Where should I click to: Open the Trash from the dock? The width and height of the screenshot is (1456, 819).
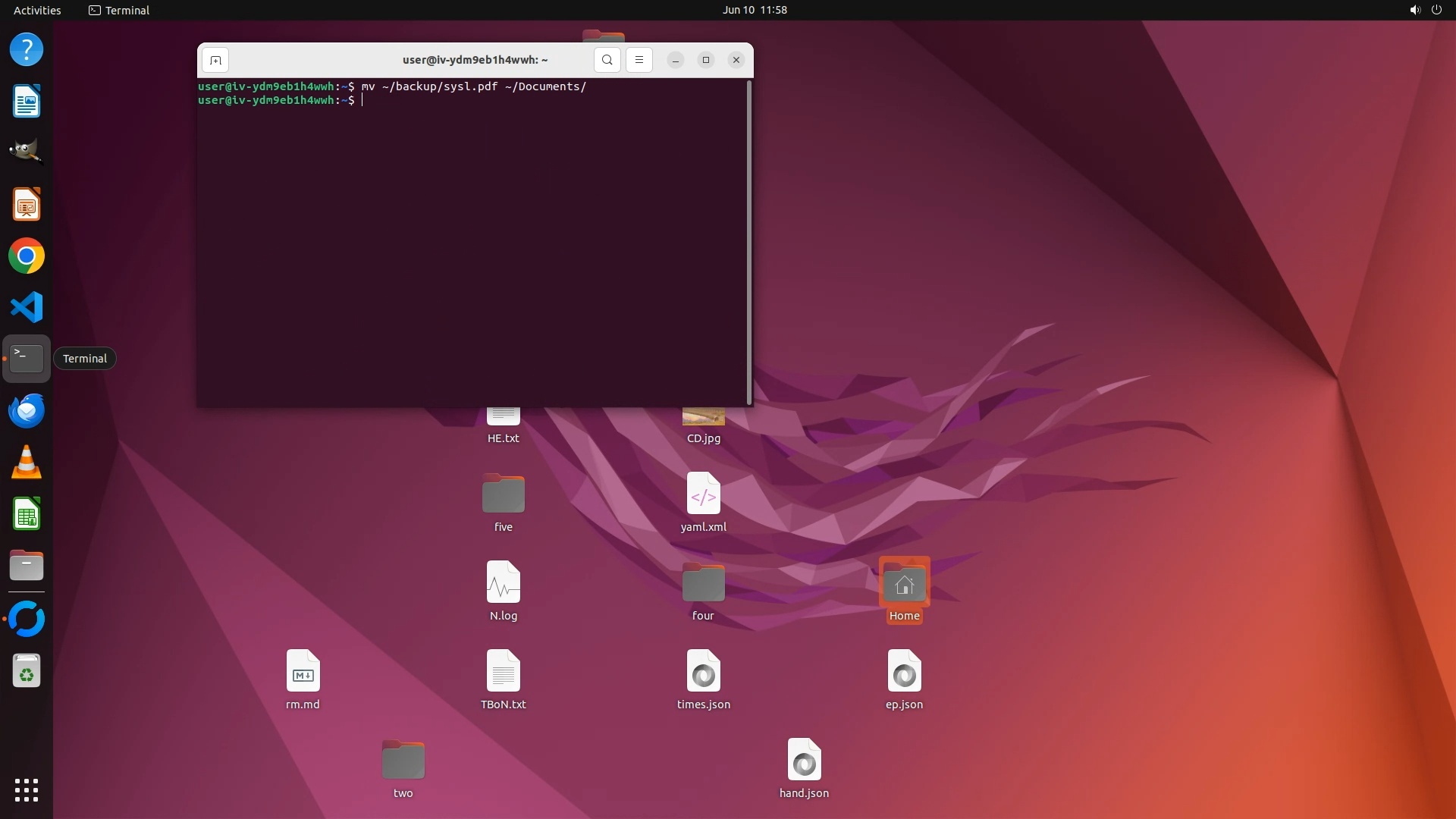click(x=27, y=671)
